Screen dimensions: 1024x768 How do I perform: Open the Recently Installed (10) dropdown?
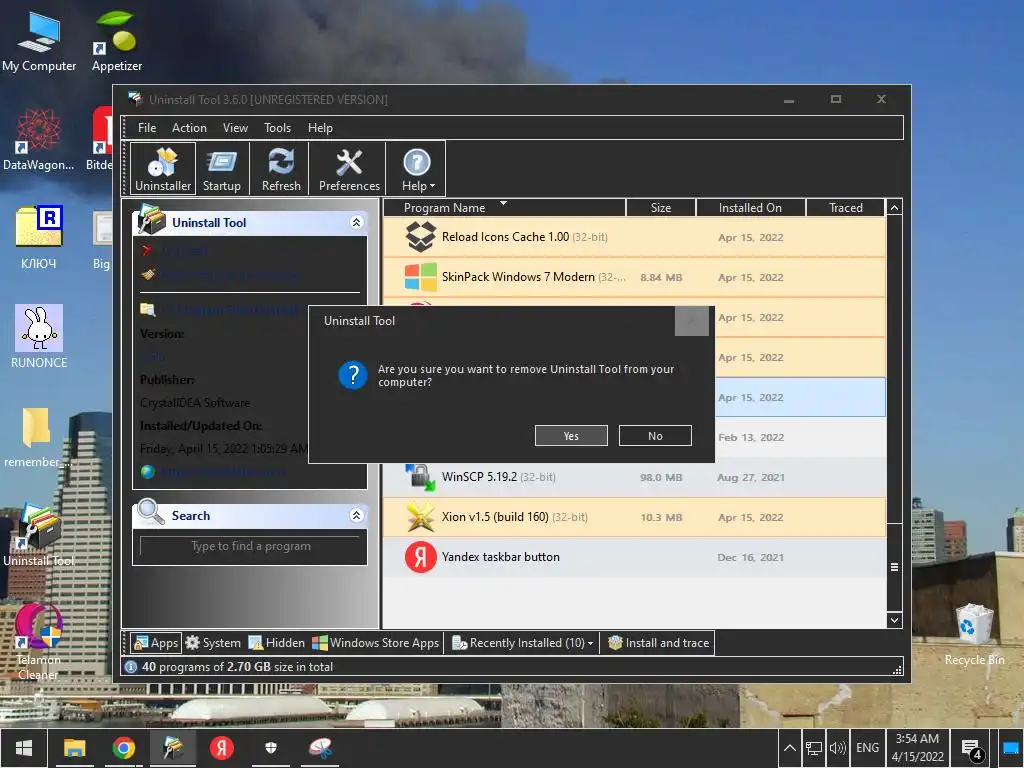coord(522,643)
